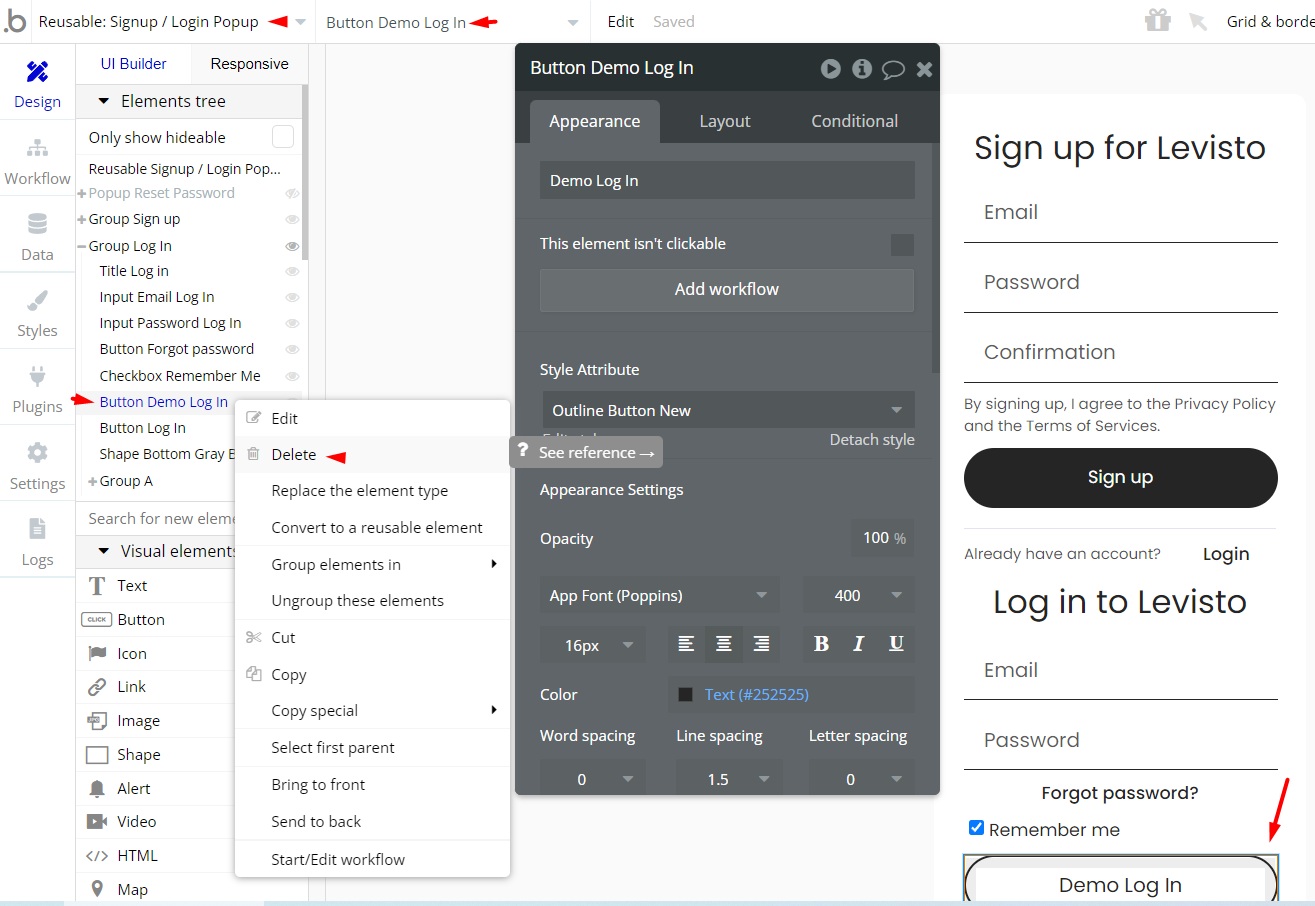Image resolution: width=1315 pixels, height=906 pixels.
Task: Open the Styles section
Action: [x=37, y=313]
